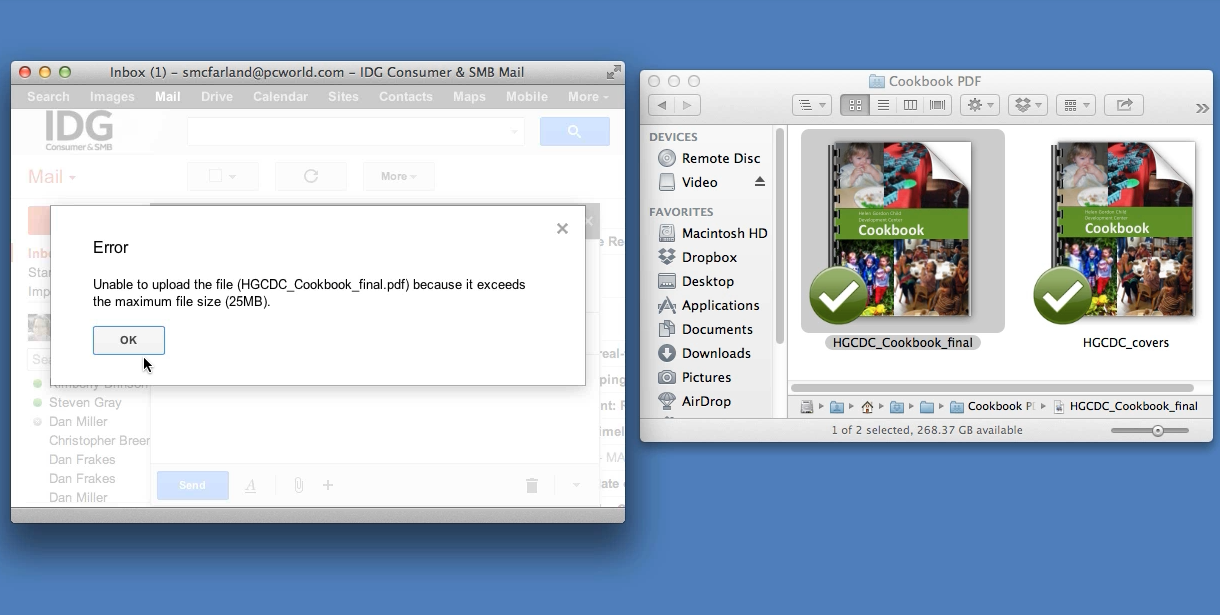Image resolution: width=1220 pixels, height=615 pixels.
Task: Click the HGCDC_Cookbook_final file name label
Action: click(x=903, y=342)
